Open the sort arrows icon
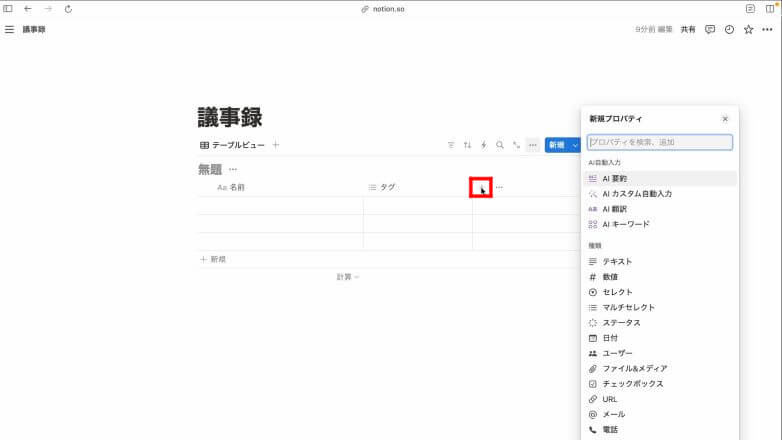 (467, 145)
